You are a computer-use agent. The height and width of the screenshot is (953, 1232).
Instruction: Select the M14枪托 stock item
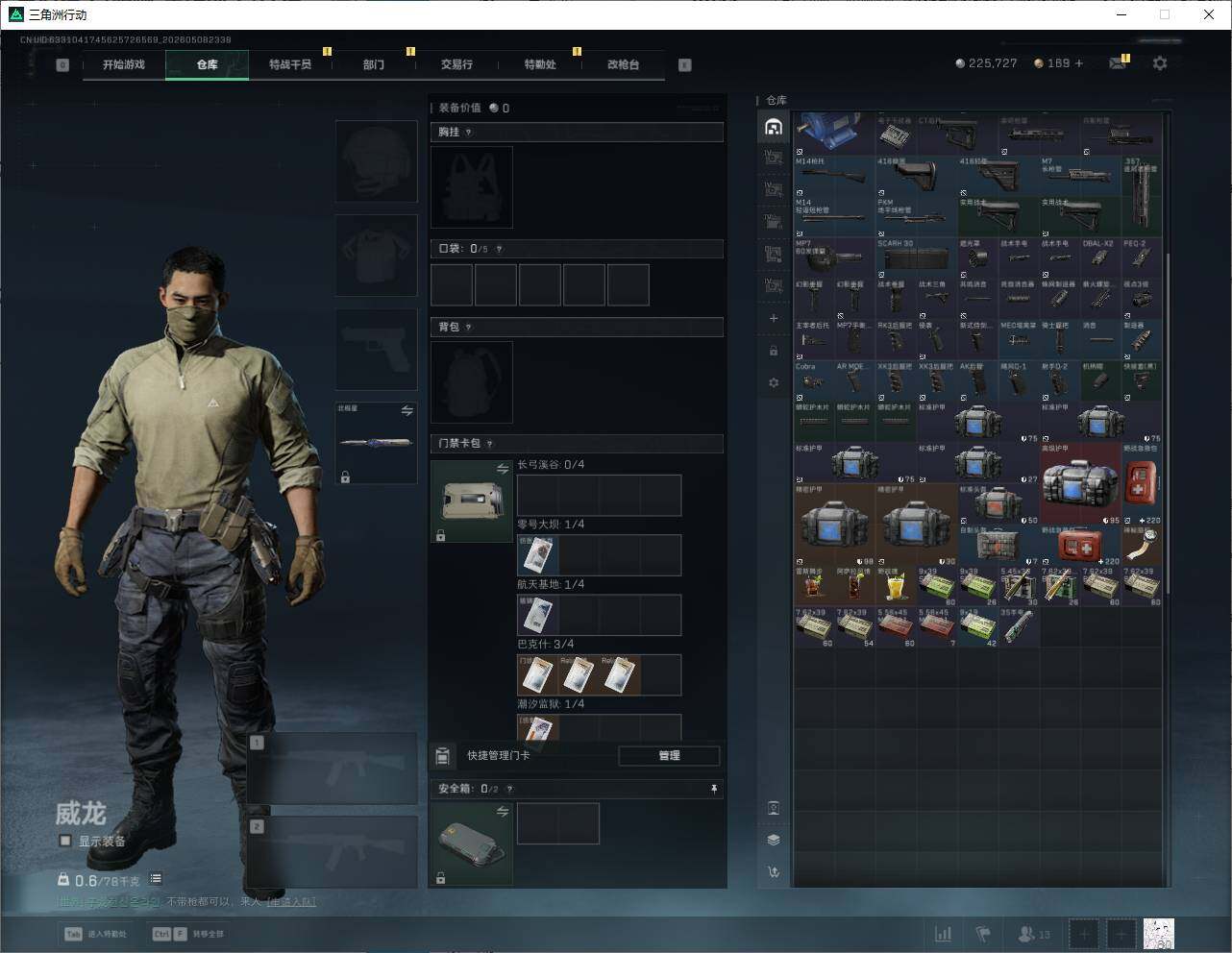pyautogui.click(x=835, y=176)
